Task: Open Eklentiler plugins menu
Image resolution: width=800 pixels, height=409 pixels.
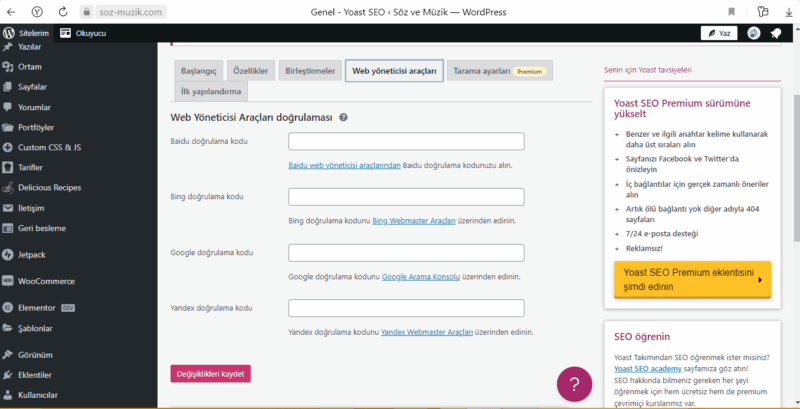Action: pos(40,375)
